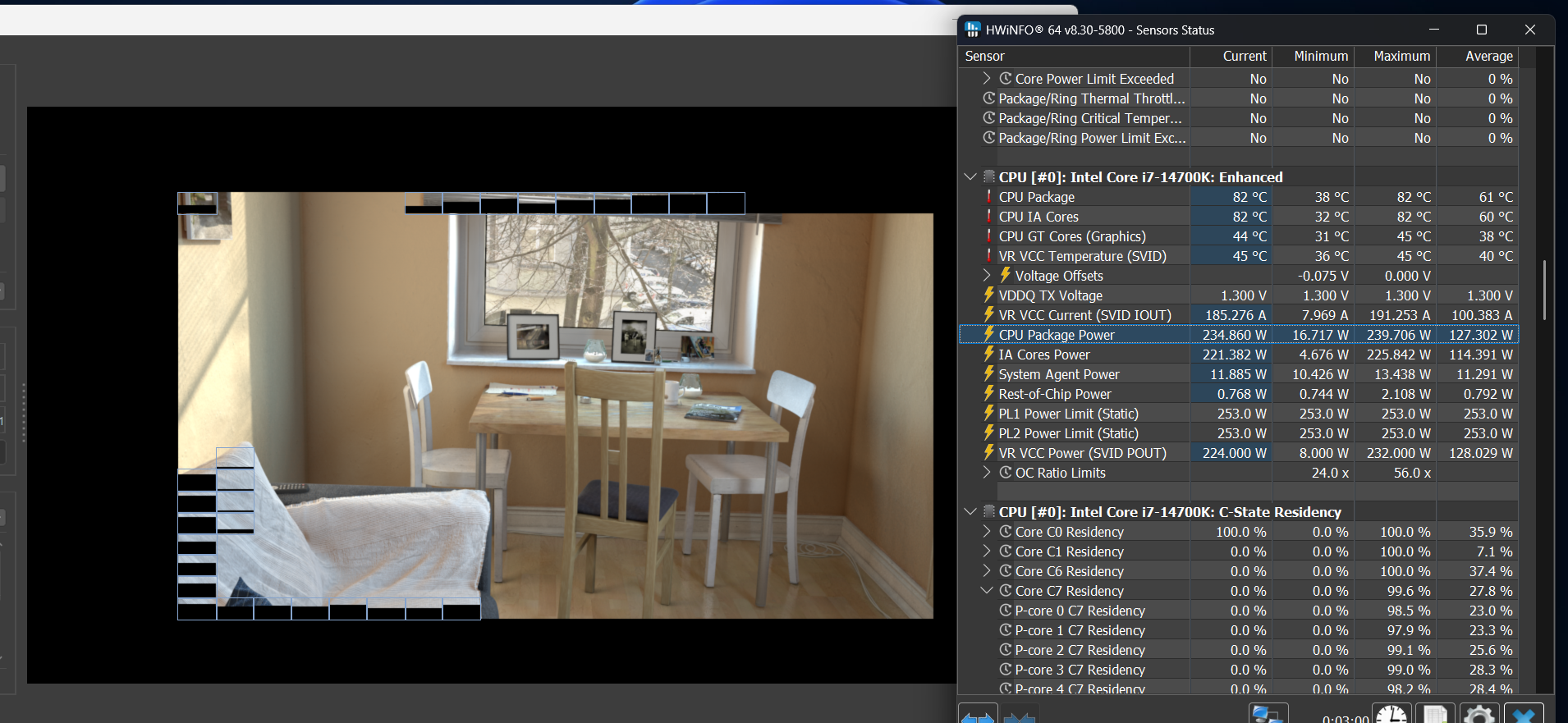
Task: Click the HWiNFO app icon in title bar
Action: coord(973,30)
